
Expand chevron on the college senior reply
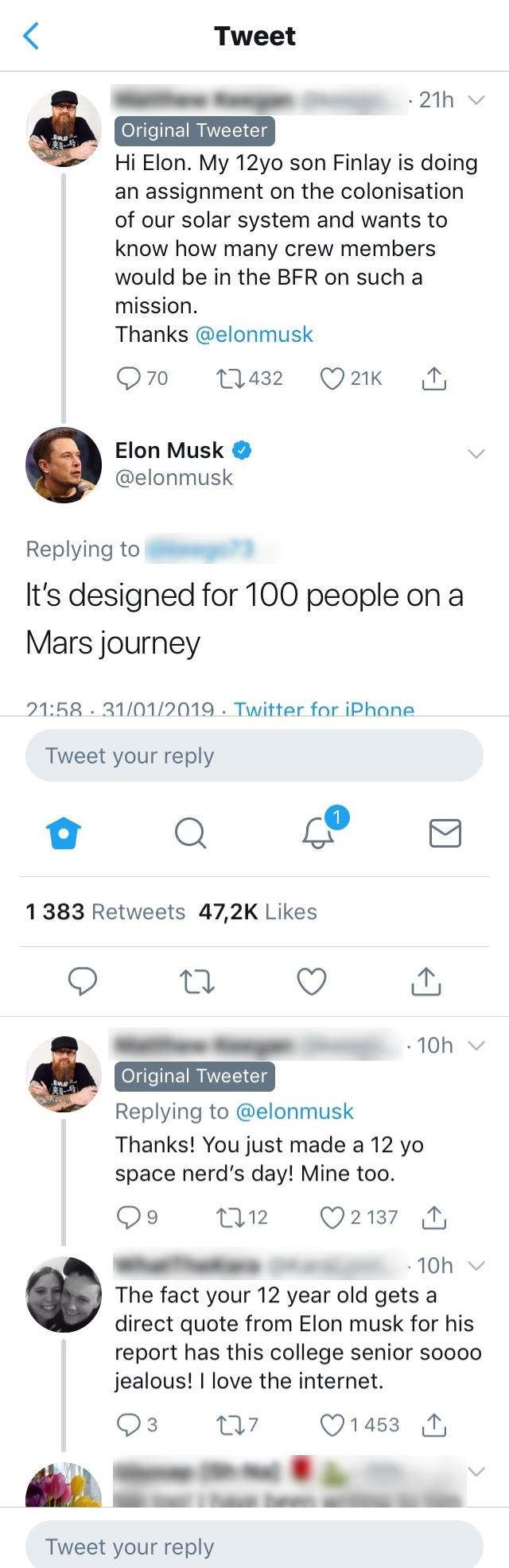coord(476,1265)
